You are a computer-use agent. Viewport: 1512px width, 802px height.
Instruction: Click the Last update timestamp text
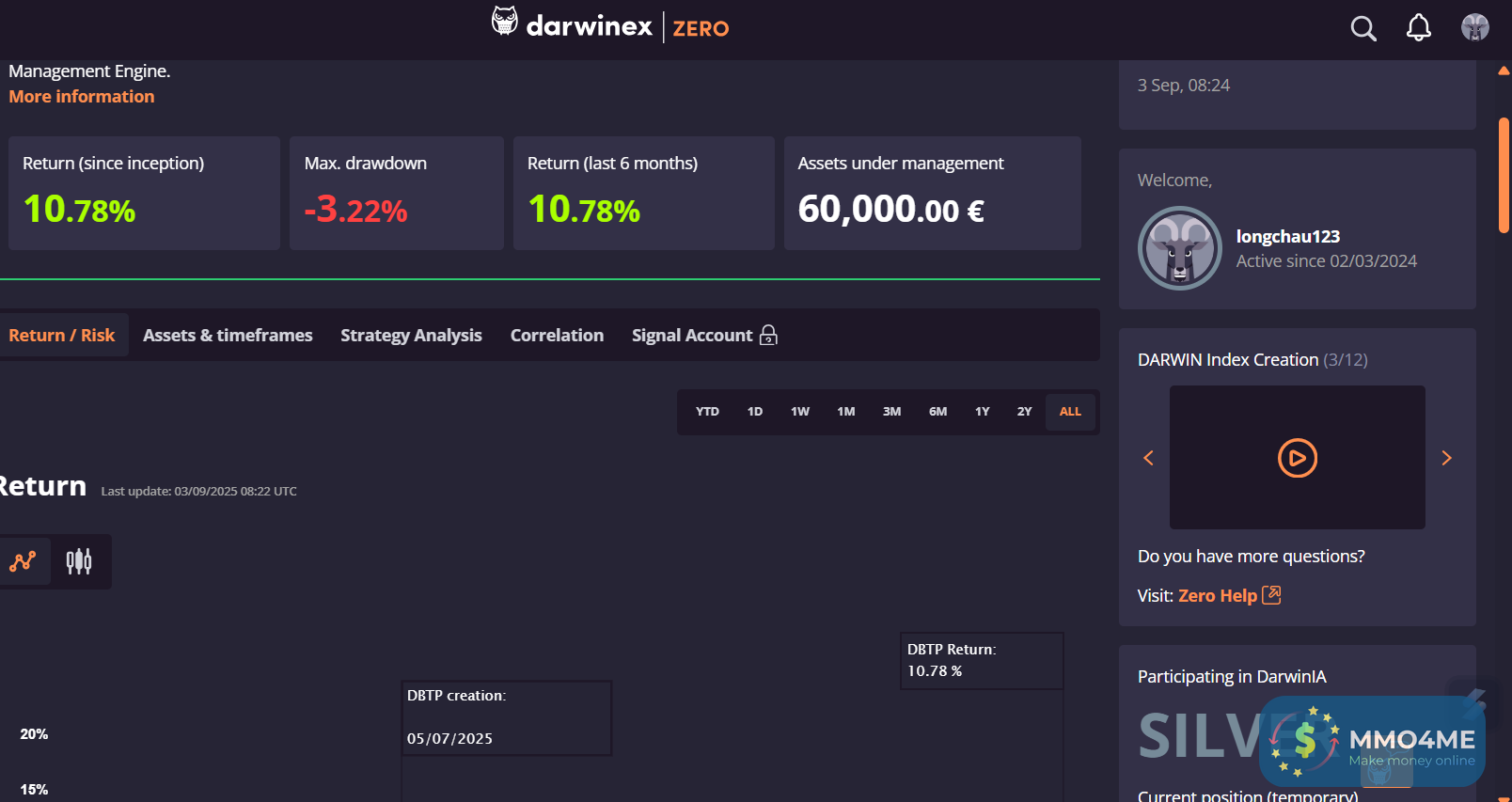199,492
